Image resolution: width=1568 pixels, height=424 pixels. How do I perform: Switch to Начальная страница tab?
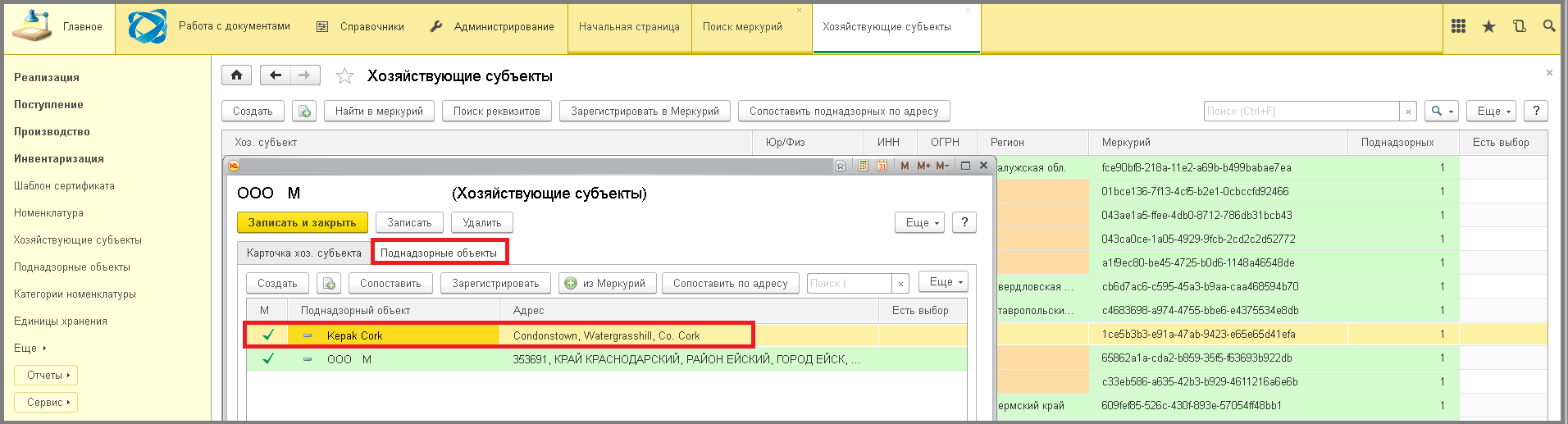coord(629,26)
